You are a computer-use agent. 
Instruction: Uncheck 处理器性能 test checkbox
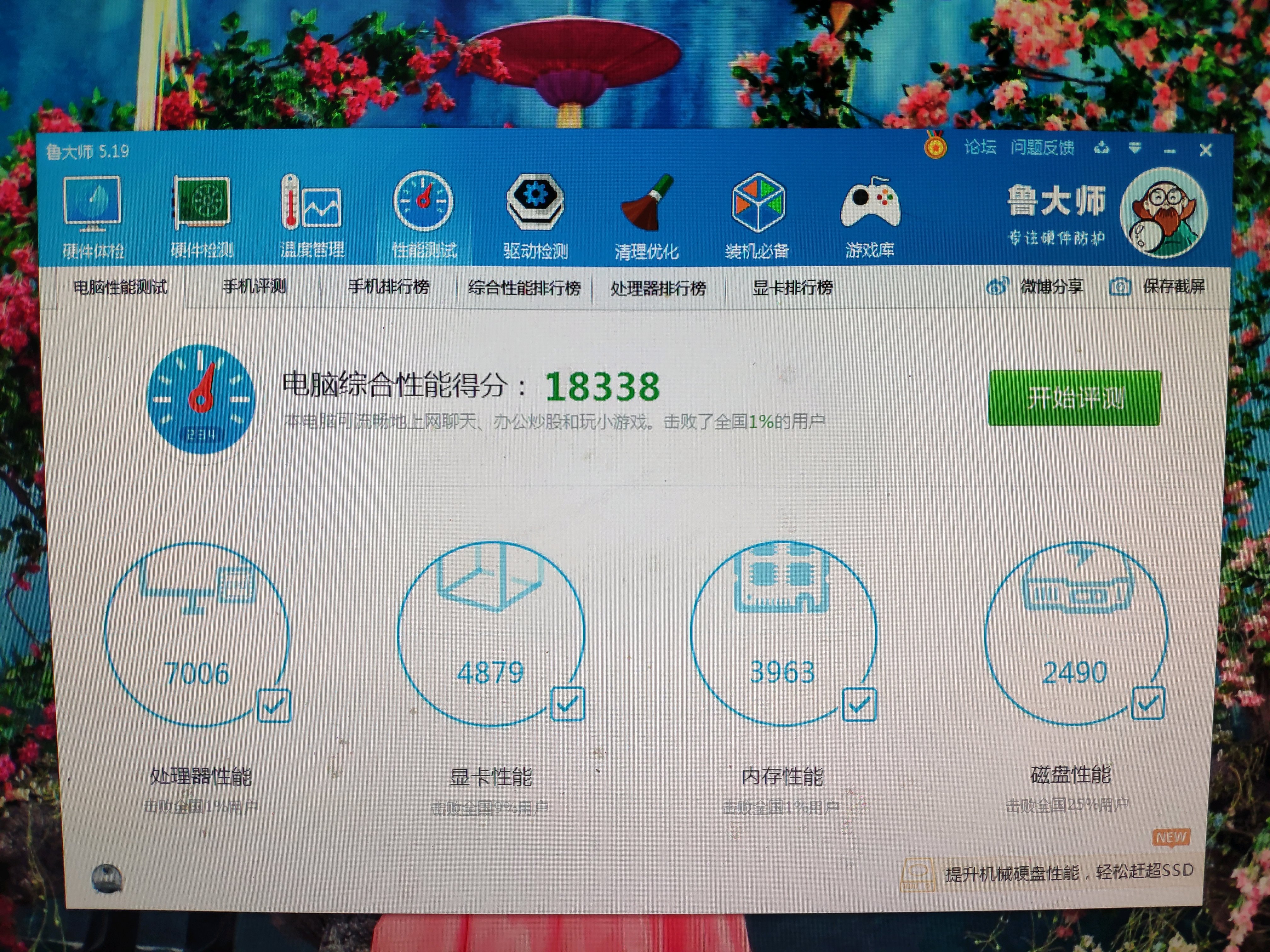(274, 706)
